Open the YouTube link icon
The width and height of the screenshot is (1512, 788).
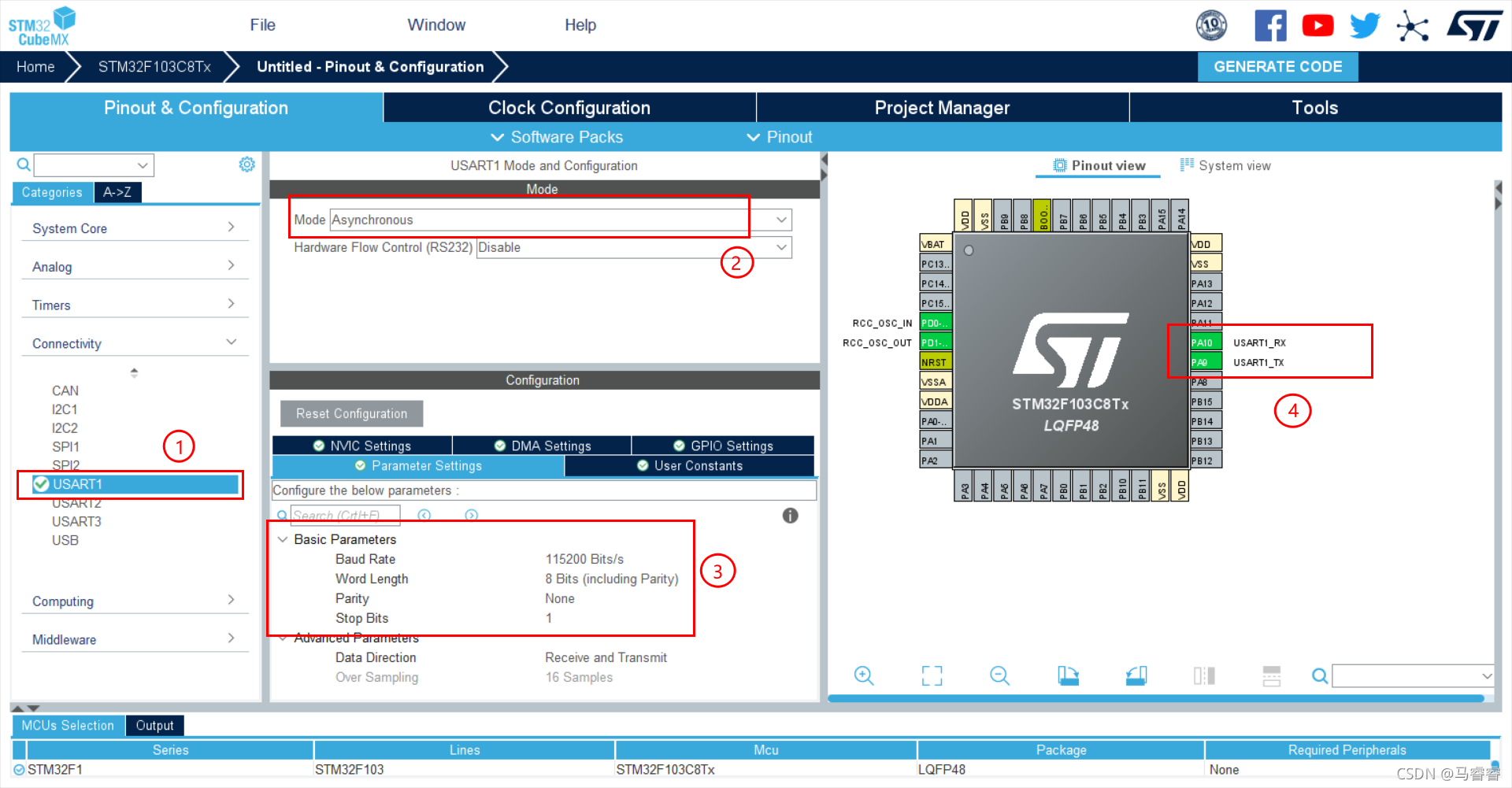pyautogui.click(x=1317, y=26)
